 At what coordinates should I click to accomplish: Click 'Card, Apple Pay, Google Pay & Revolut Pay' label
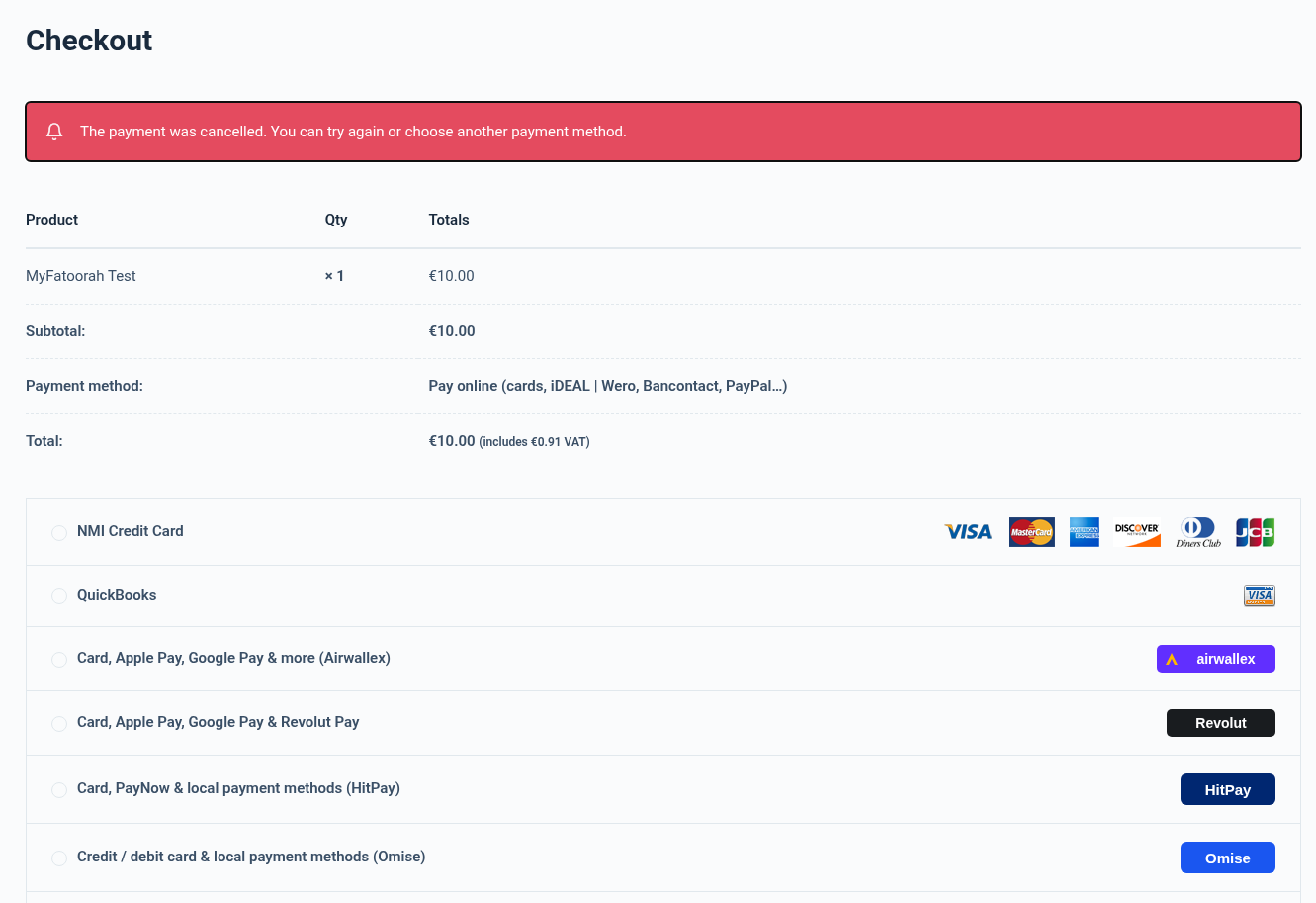pyautogui.click(x=218, y=722)
